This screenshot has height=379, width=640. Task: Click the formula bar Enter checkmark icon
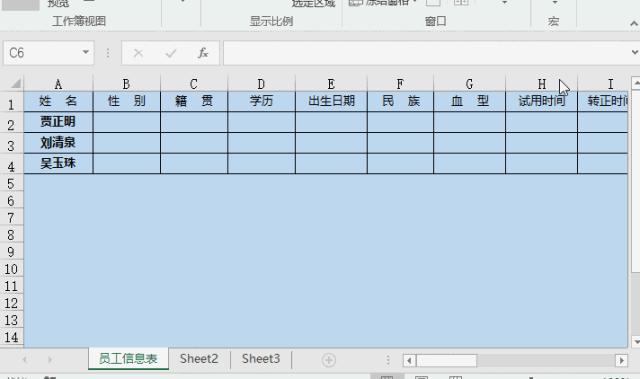[x=171, y=53]
